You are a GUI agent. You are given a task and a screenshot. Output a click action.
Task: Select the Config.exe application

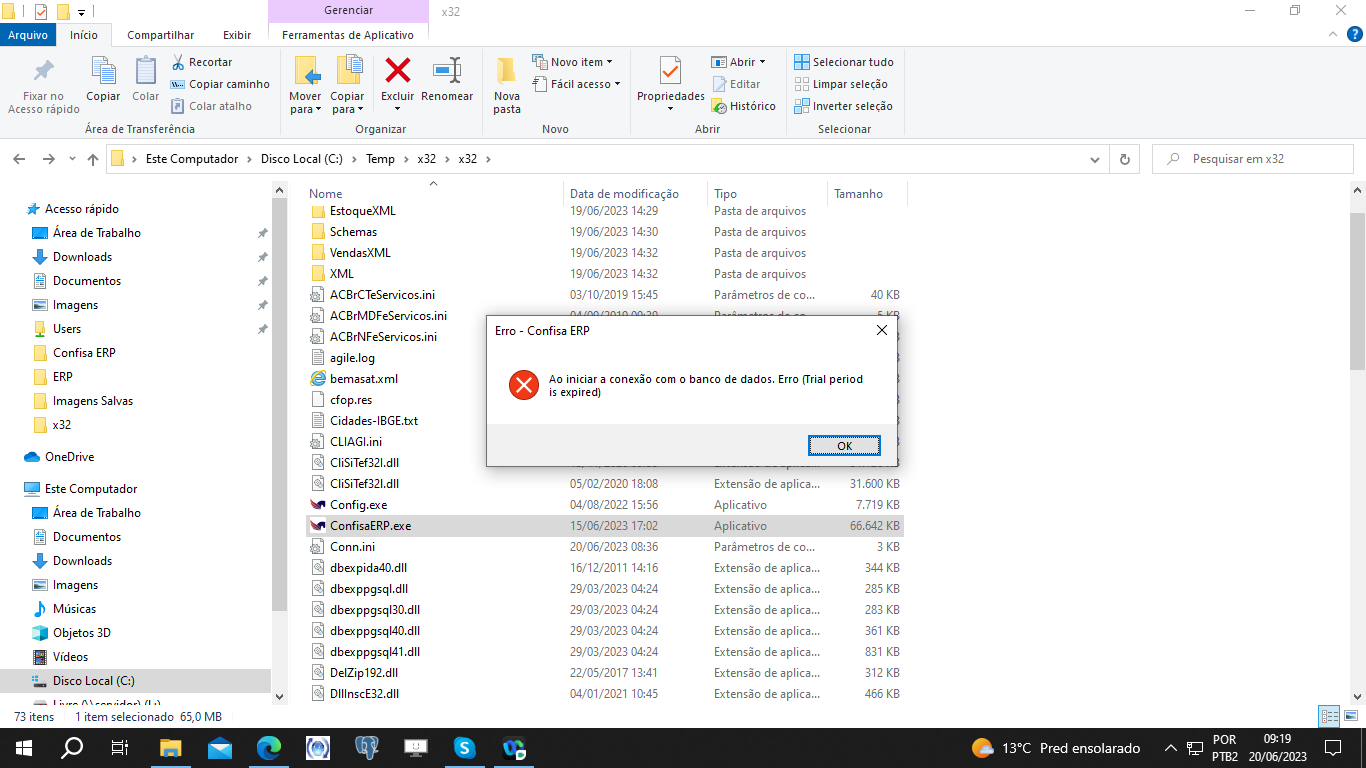[x=358, y=505]
